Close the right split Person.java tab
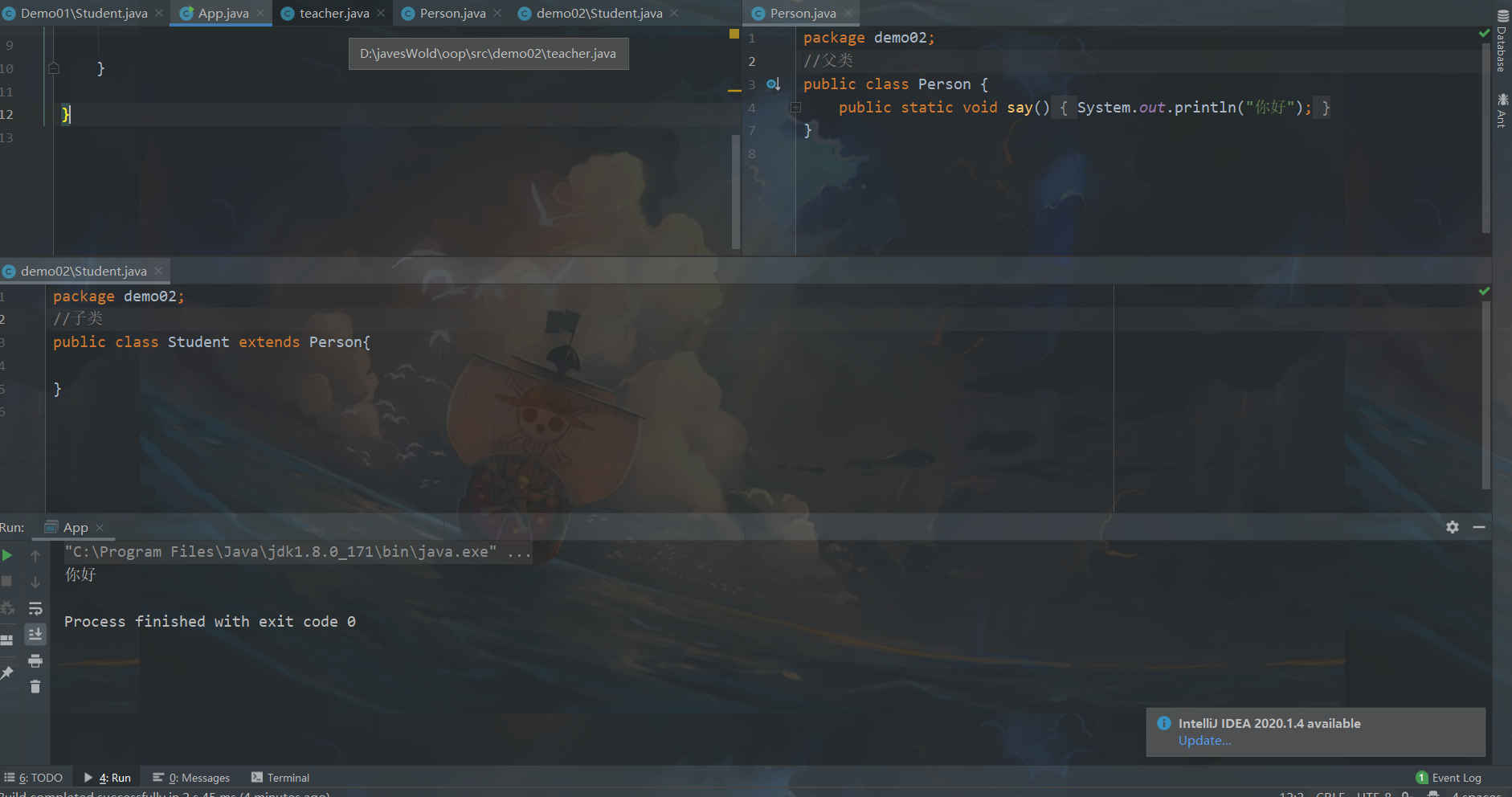This screenshot has width=1512, height=797. tap(848, 13)
